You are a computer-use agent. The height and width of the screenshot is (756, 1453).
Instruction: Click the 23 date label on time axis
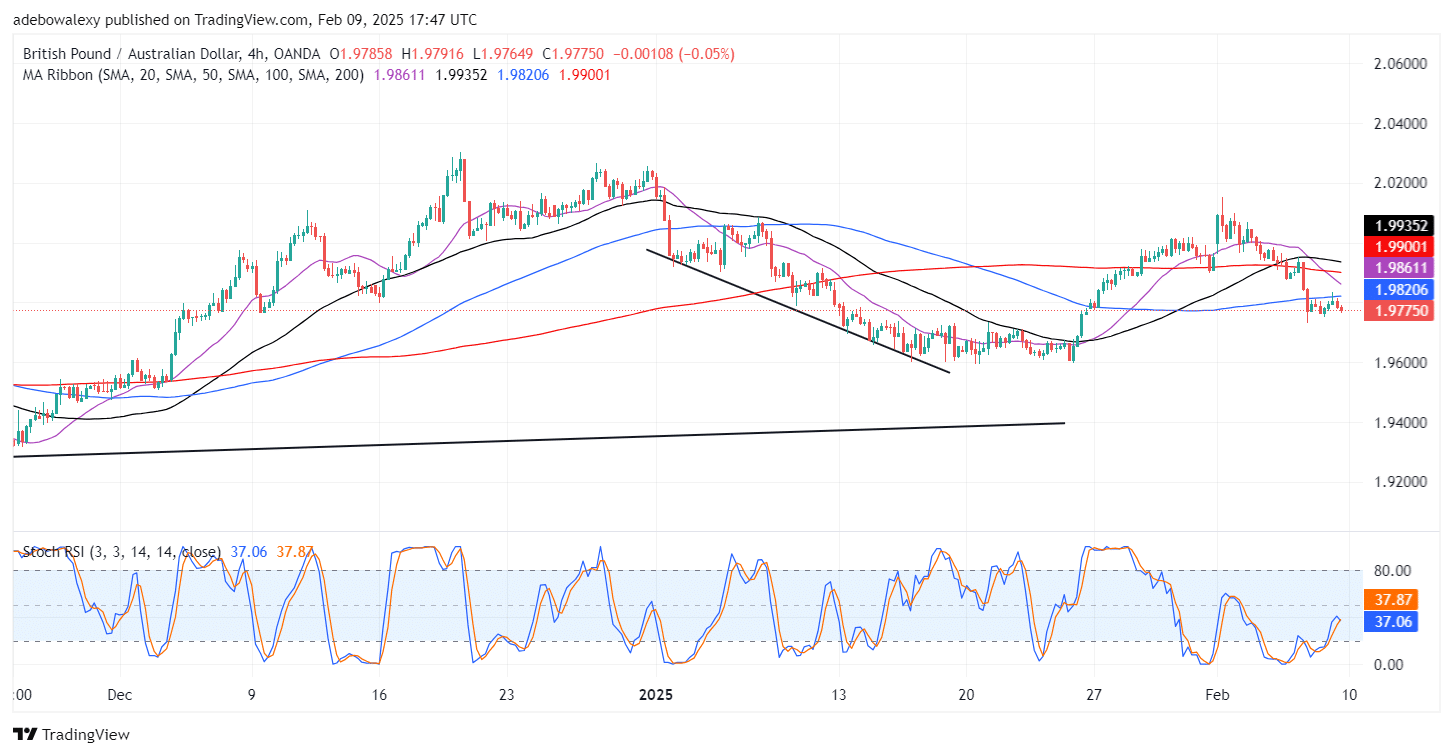pyautogui.click(x=506, y=695)
